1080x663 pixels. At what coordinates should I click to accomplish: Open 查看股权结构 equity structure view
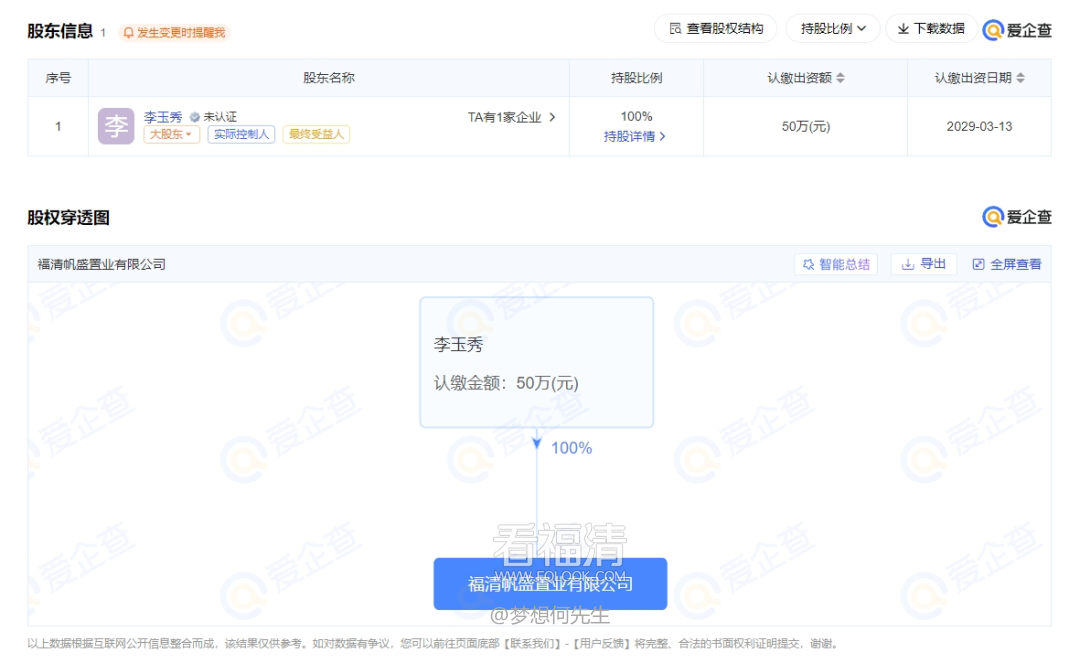coord(715,29)
